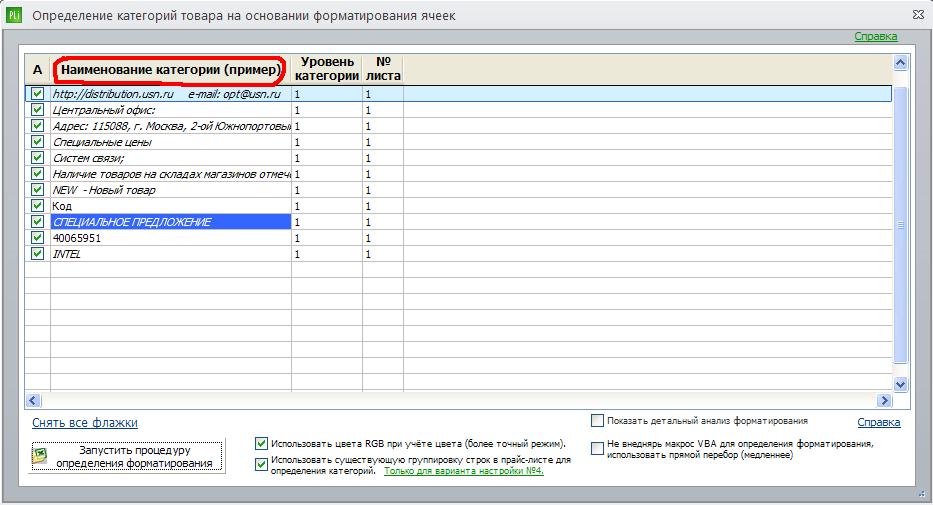Toggle checkbox for Код row
933x505 pixels.
(x=37, y=206)
